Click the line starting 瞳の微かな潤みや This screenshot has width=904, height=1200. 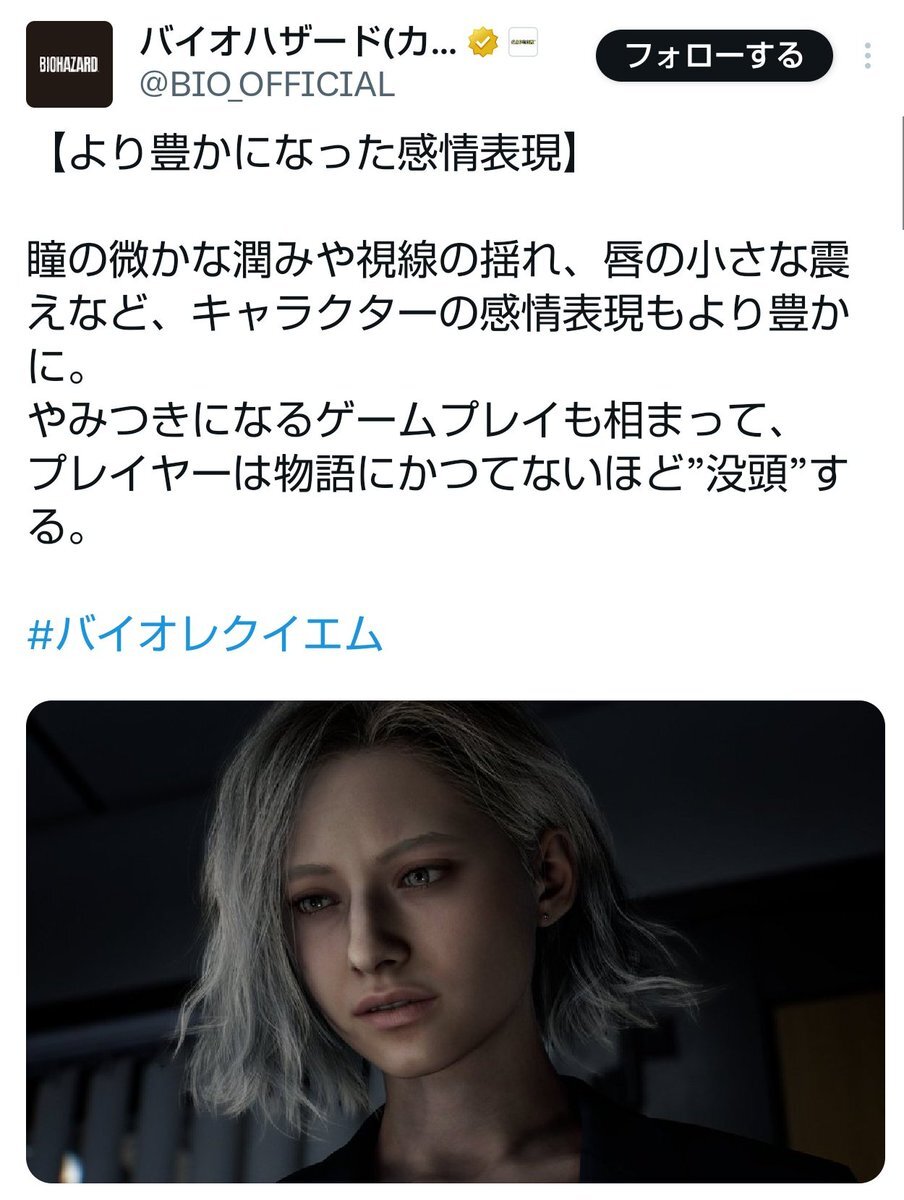[440, 264]
